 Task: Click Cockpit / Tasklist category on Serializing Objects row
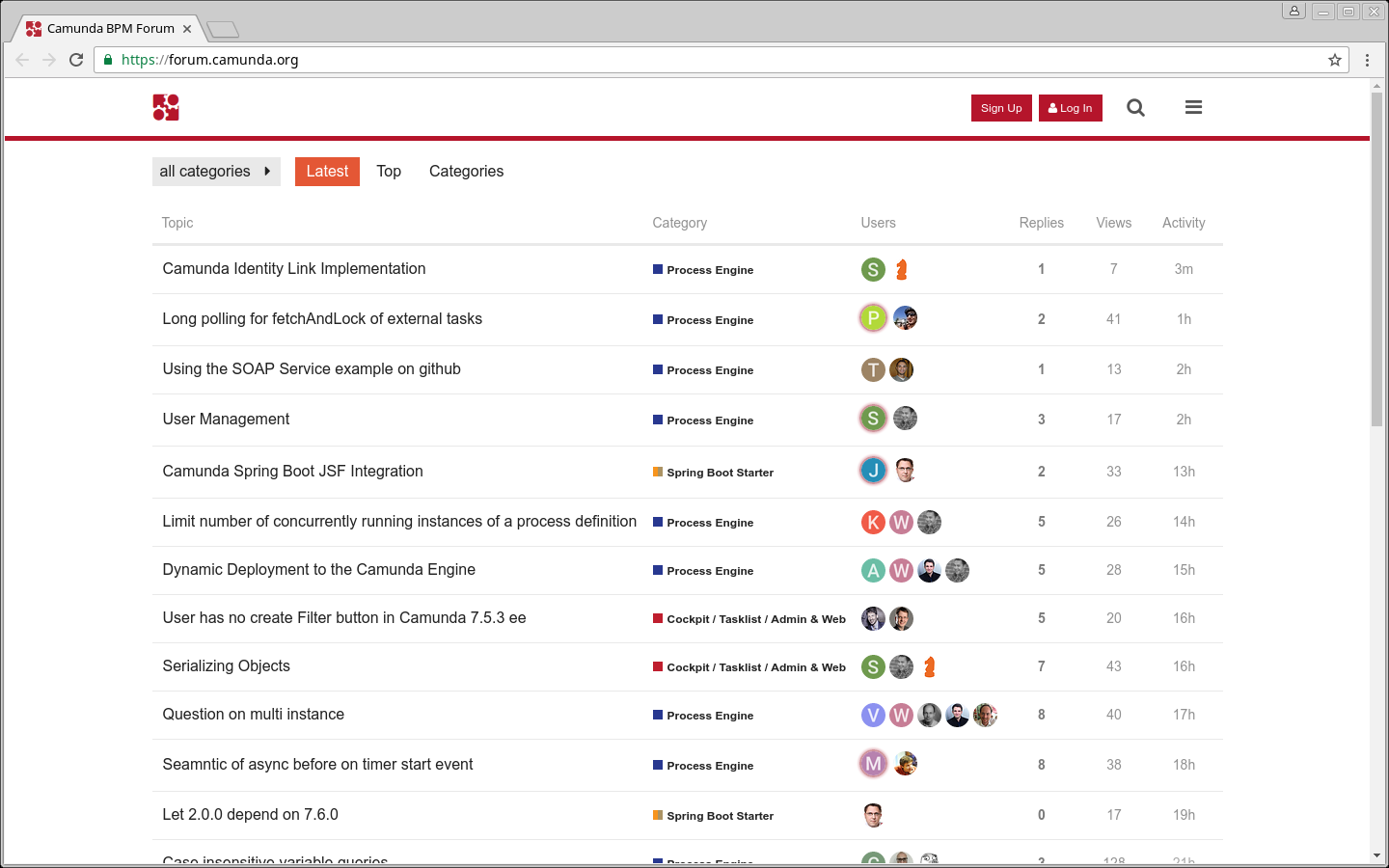click(x=749, y=667)
